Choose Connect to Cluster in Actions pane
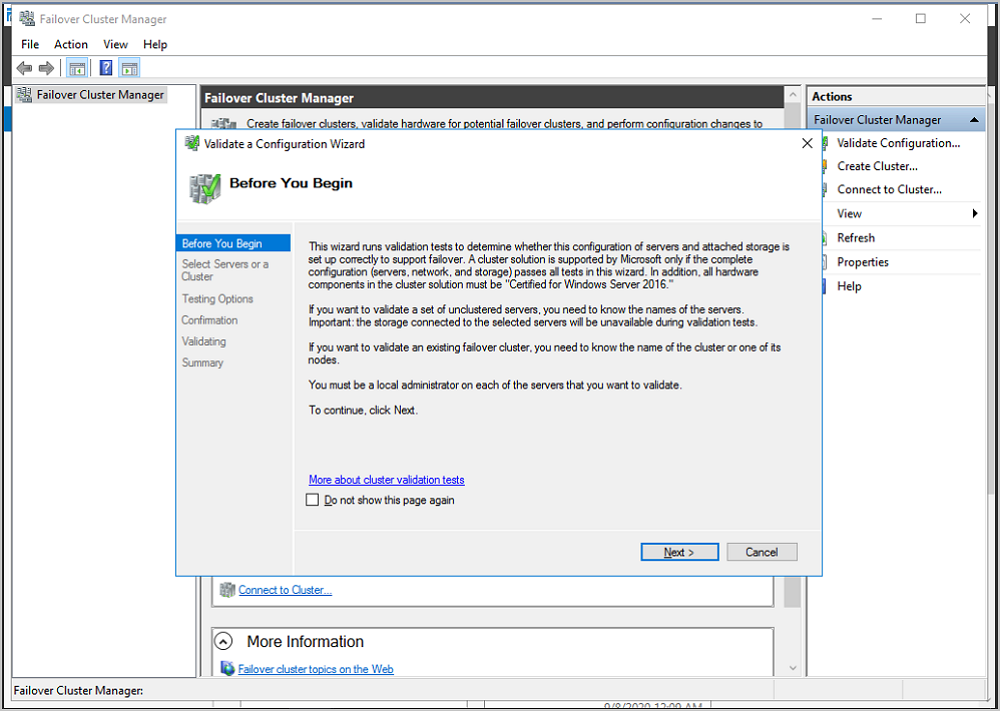Screen dimensions: 1000x711 (x=889, y=189)
